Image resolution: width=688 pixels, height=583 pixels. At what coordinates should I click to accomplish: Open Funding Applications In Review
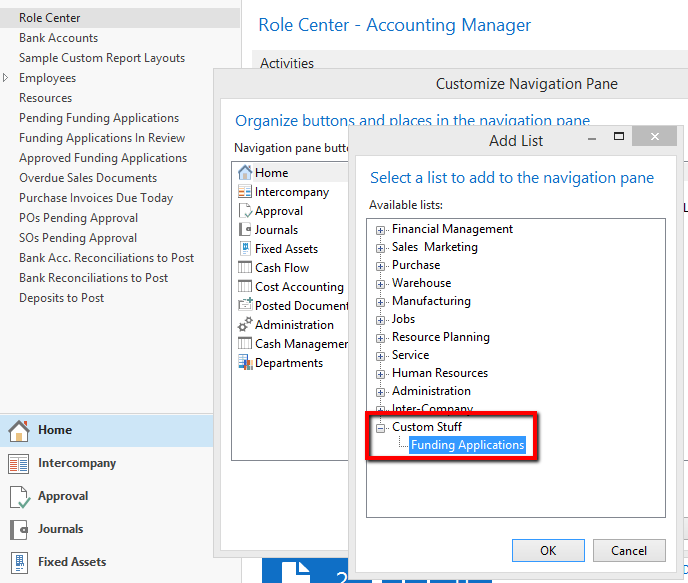(102, 138)
